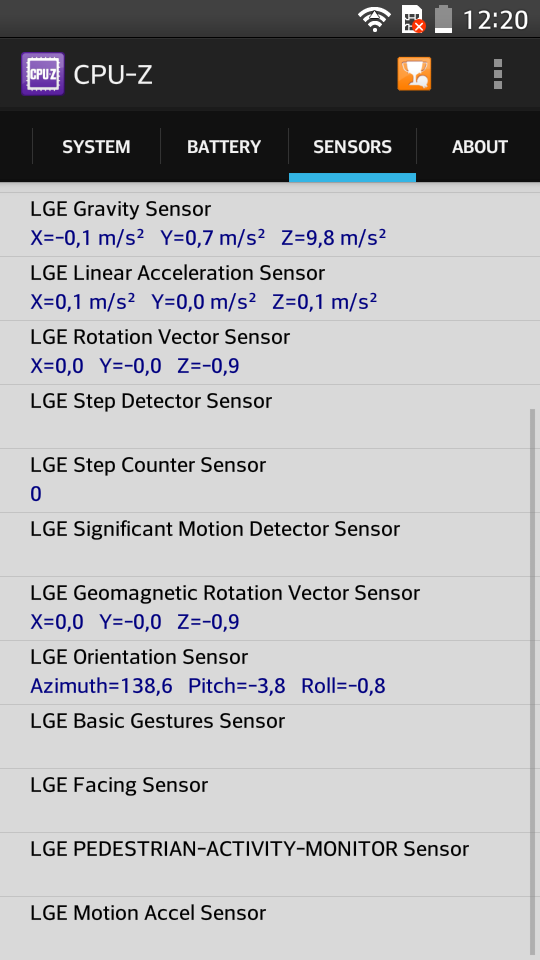
Task: Click the vertical scrollbar of sensor list
Action: [532, 681]
